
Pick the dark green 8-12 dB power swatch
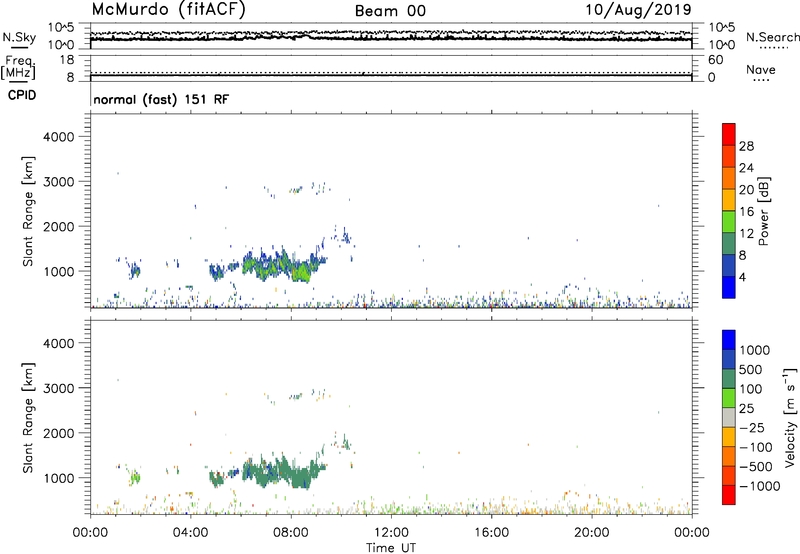[729, 243]
